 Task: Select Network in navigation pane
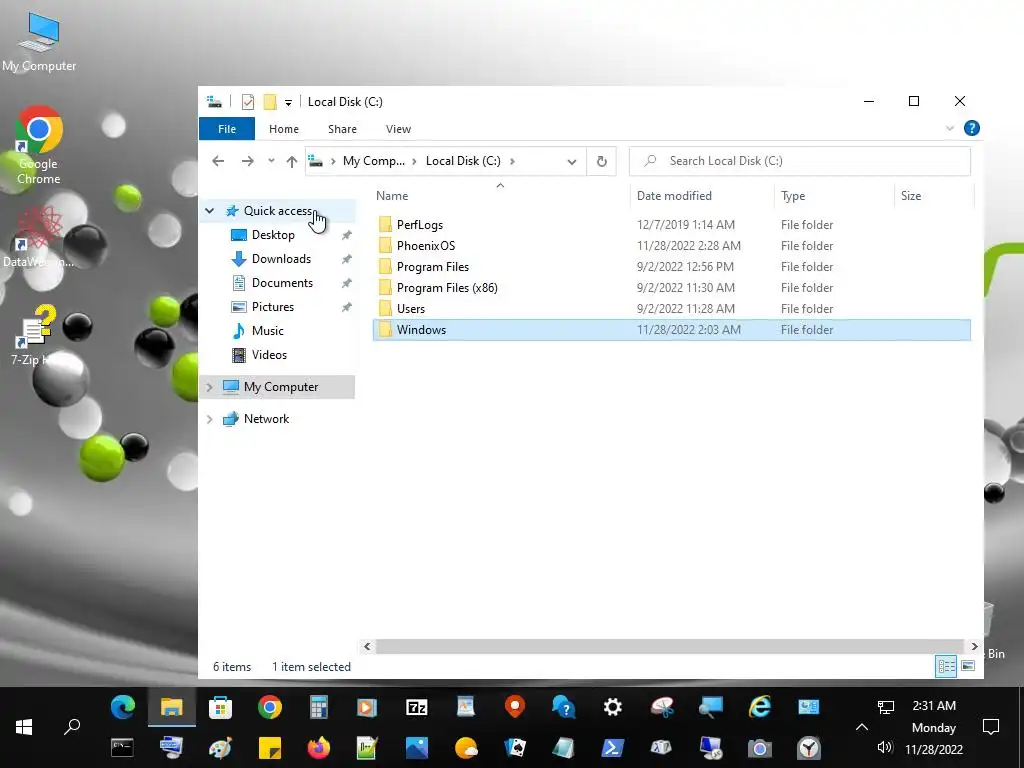[266, 419]
